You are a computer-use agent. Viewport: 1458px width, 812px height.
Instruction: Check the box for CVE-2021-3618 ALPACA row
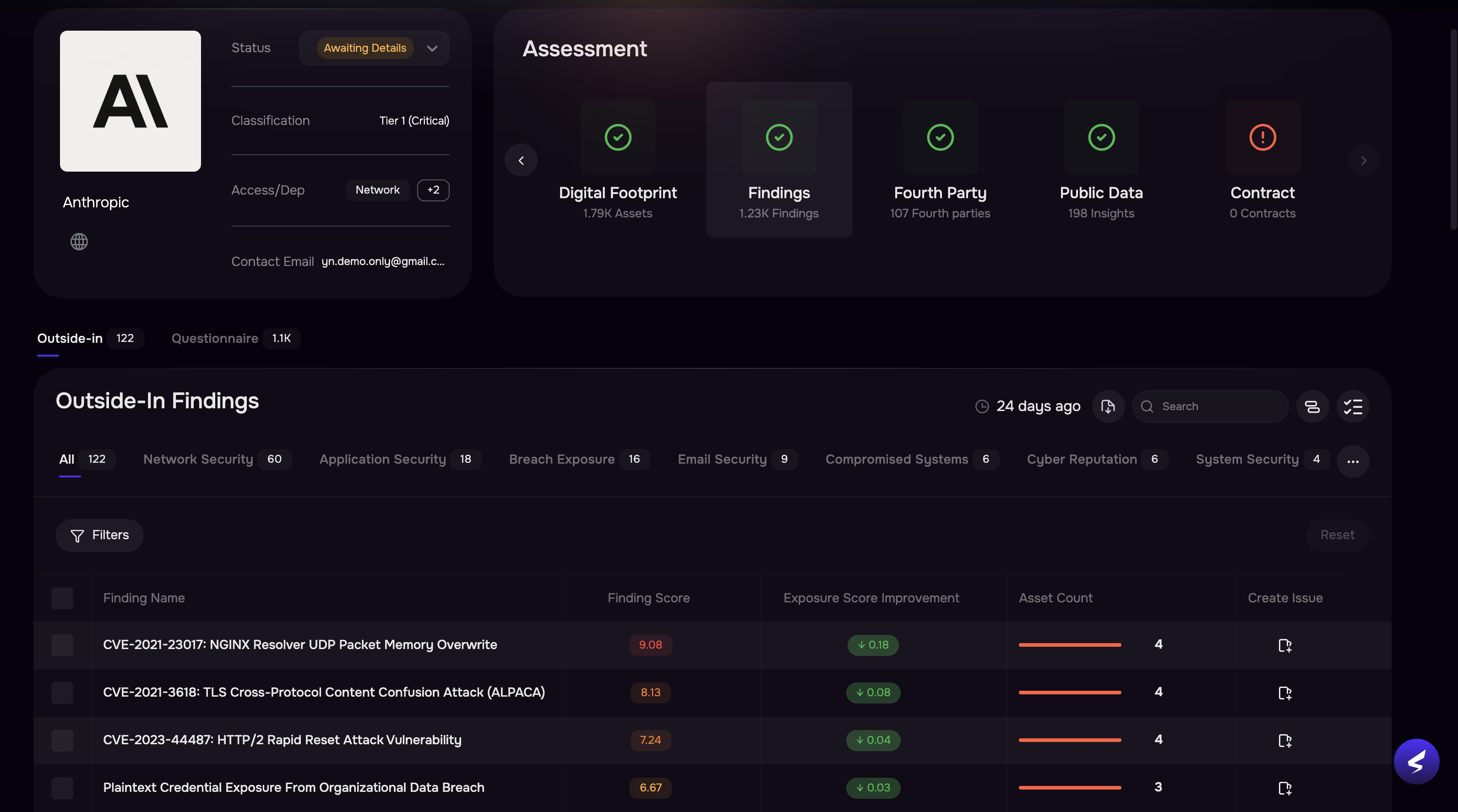click(x=62, y=693)
